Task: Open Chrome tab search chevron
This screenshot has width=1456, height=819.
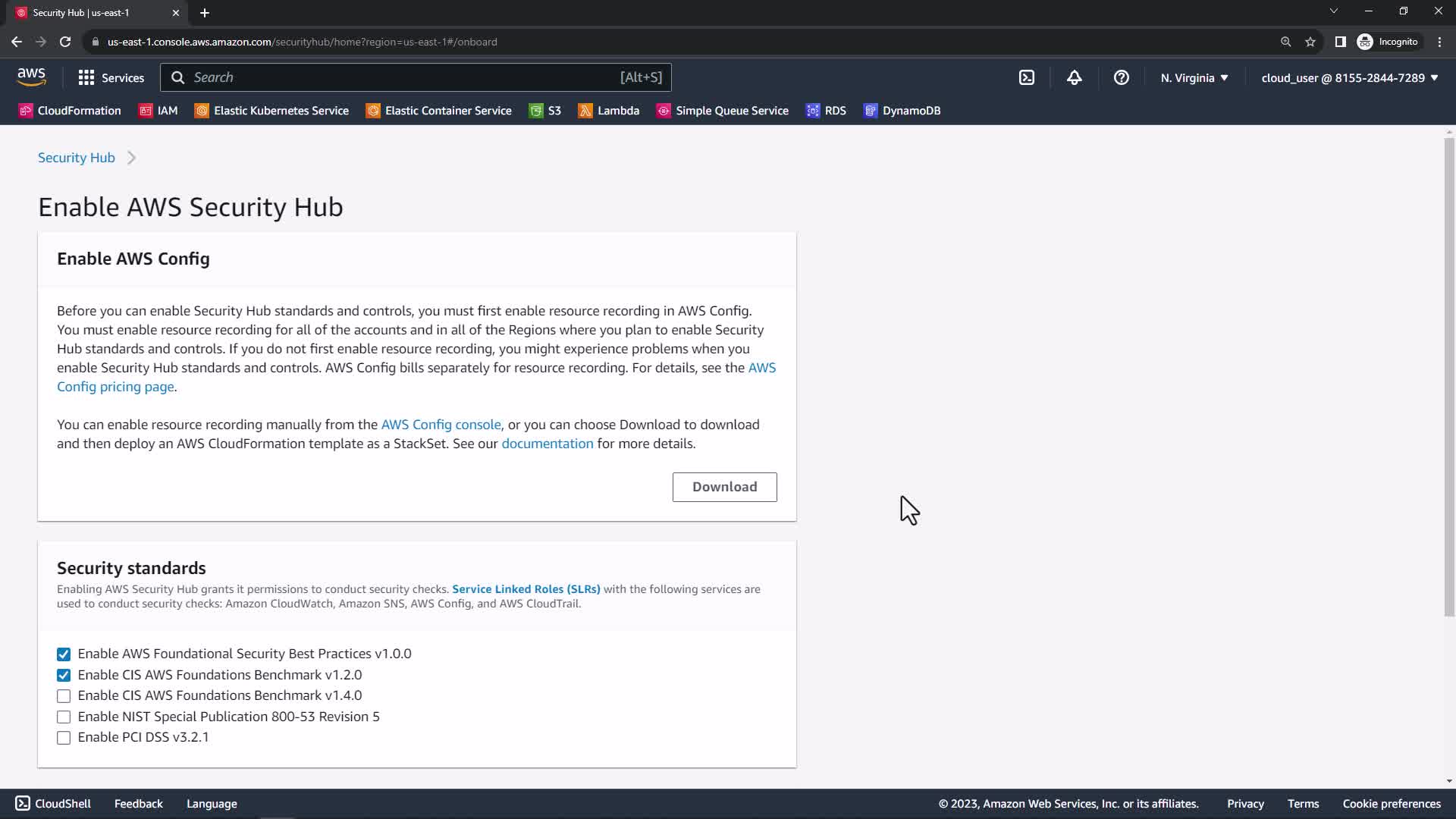Action: (1333, 11)
